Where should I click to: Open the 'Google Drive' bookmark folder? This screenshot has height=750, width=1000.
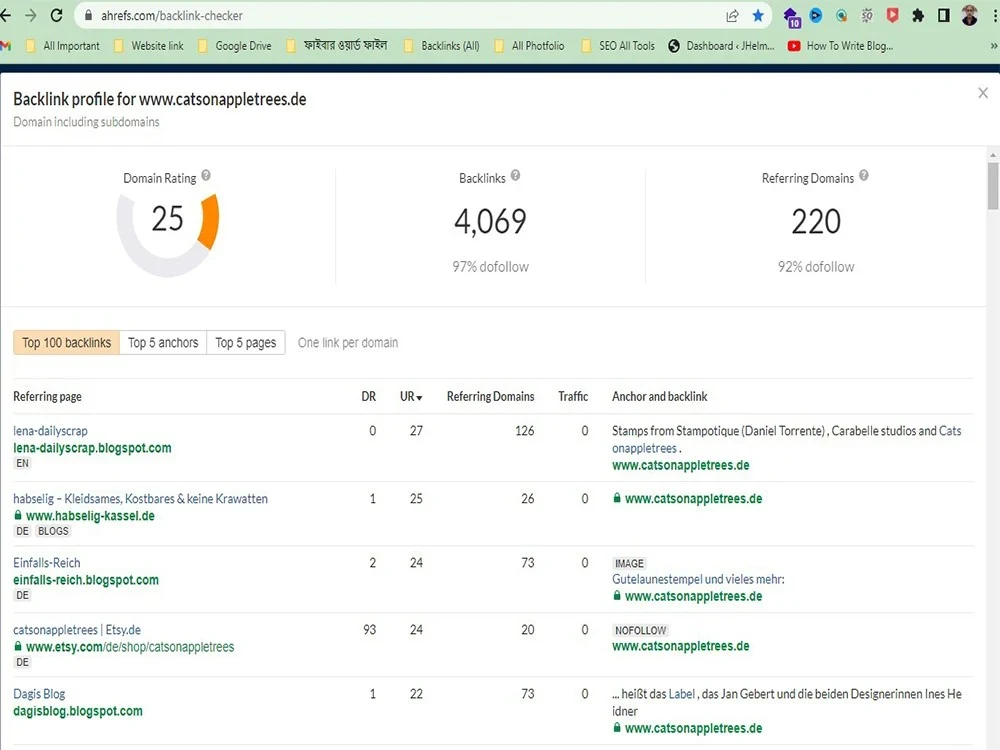coord(235,46)
